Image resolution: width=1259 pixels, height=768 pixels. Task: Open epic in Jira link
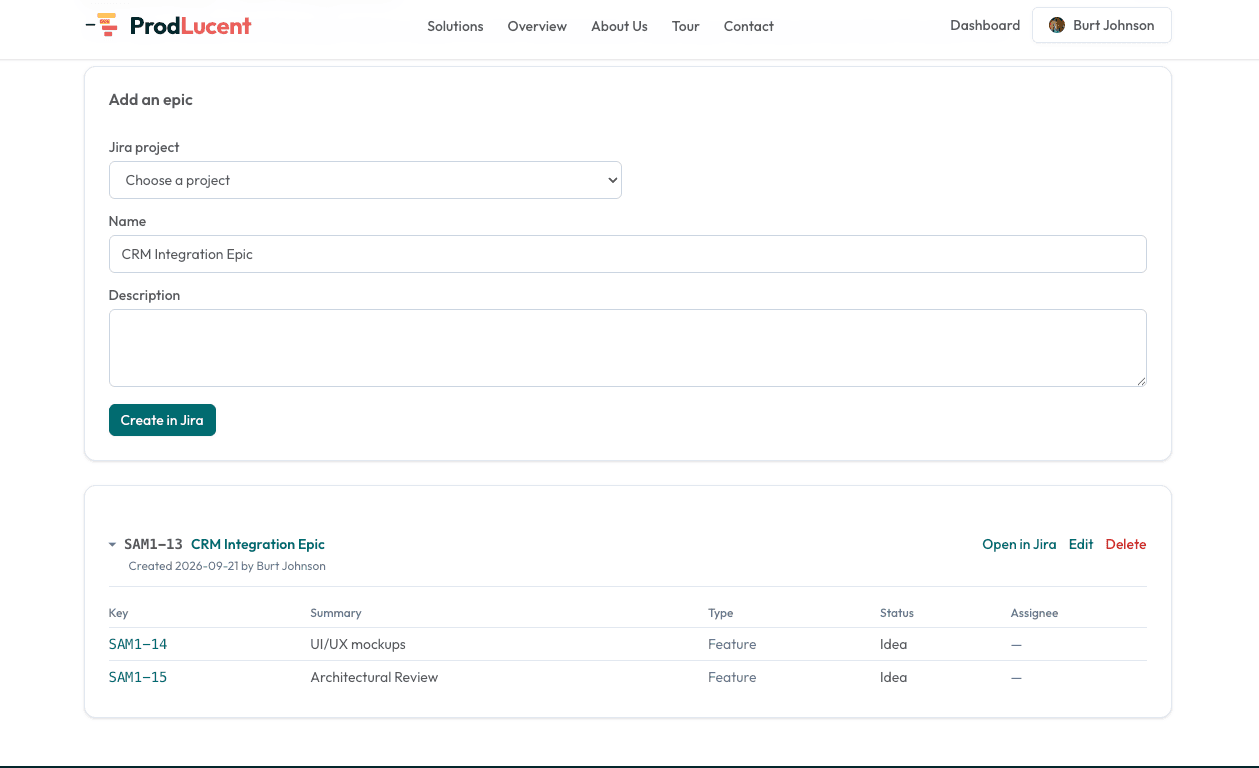[1019, 544]
